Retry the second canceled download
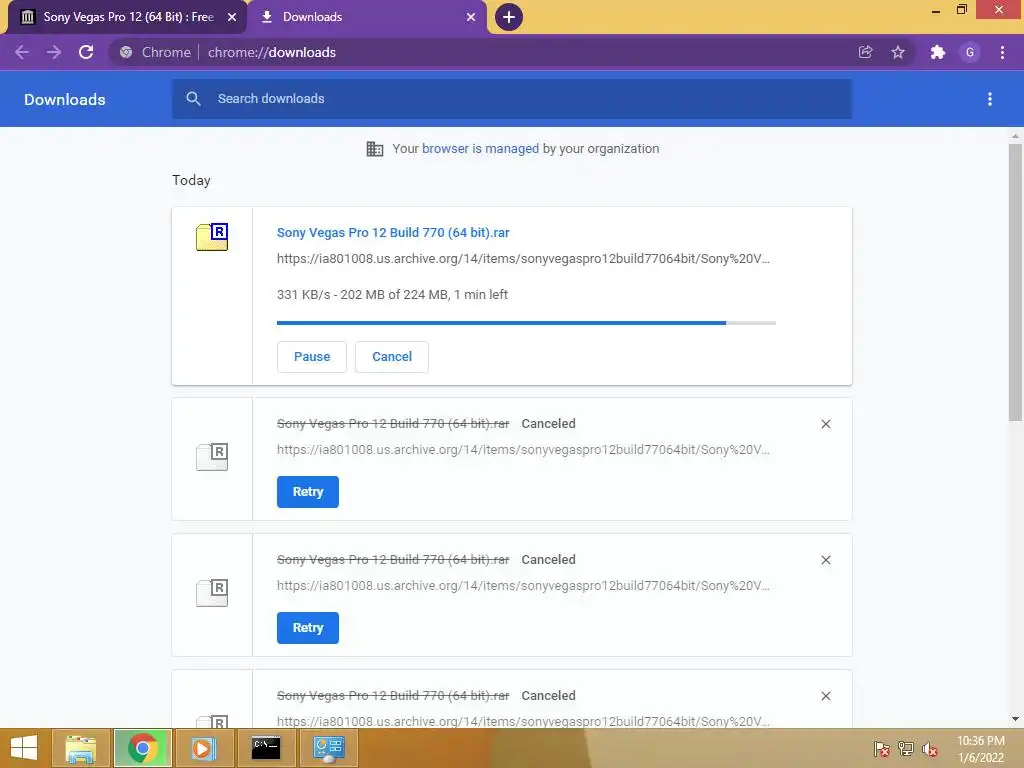Image resolution: width=1024 pixels, height=768 pixels. [x=308, y=628]
